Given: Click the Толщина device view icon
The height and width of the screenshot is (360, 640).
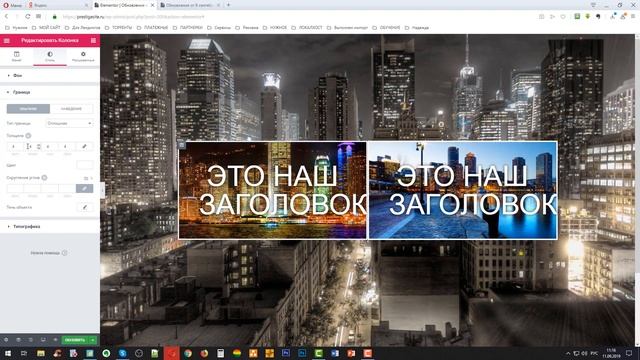Looking at the screenshot, I should point(28,136).
